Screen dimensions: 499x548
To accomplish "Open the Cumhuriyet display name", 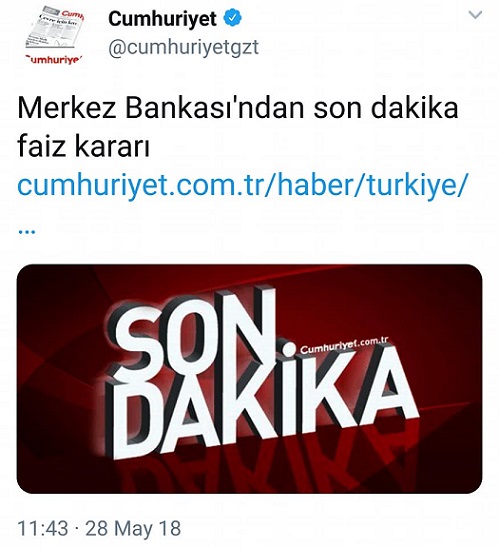I will click(162, 18).
